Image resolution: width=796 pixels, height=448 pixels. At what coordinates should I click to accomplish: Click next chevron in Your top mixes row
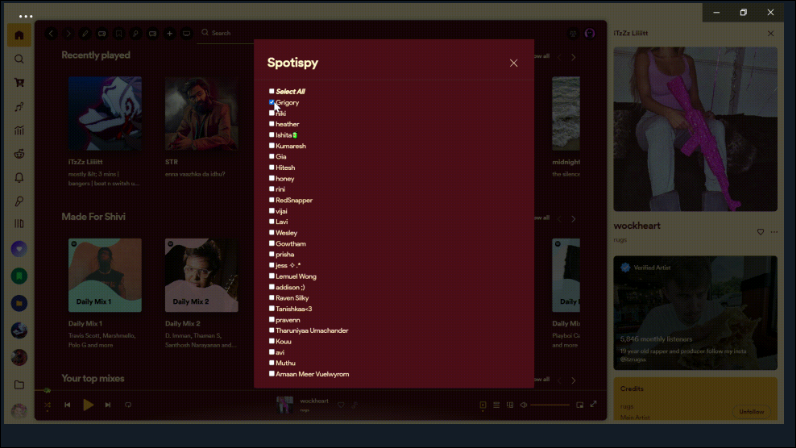pyautogui.click(x=573, y=380)
